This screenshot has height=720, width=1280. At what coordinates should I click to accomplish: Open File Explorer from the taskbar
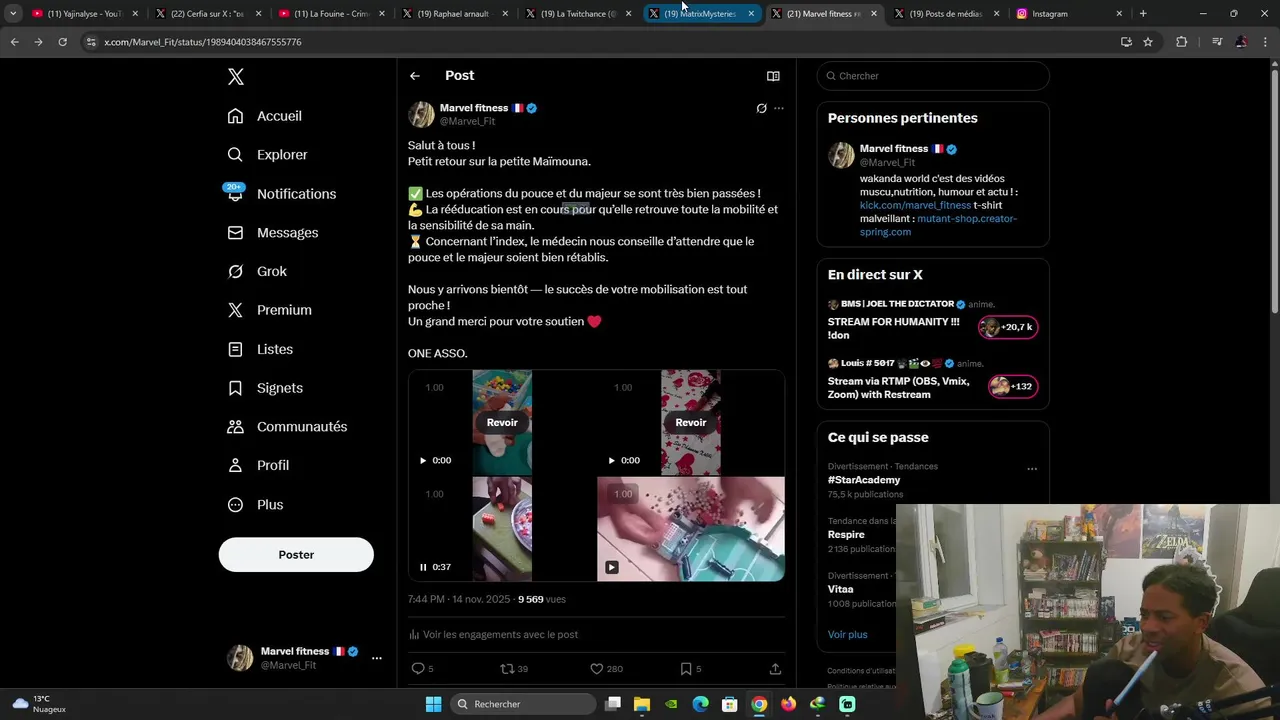[x=642, y=704]
